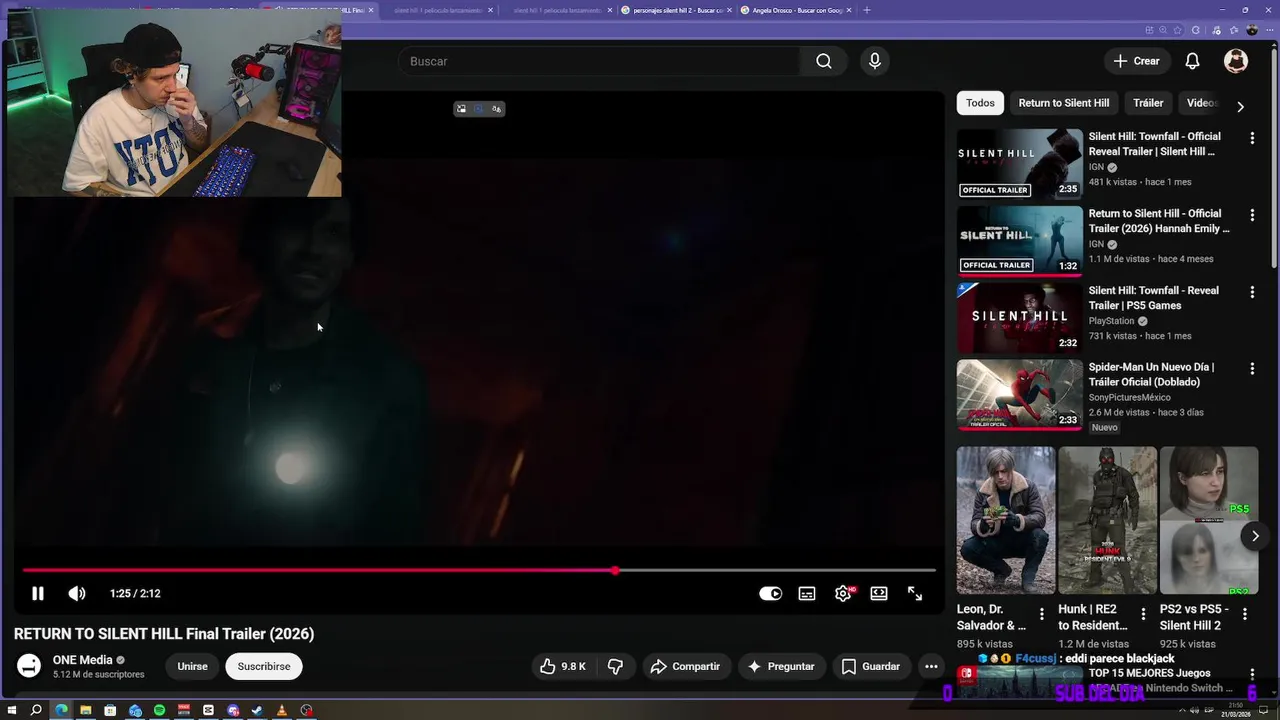
Task: Open notifications bell
Action: click(1192, 61)
